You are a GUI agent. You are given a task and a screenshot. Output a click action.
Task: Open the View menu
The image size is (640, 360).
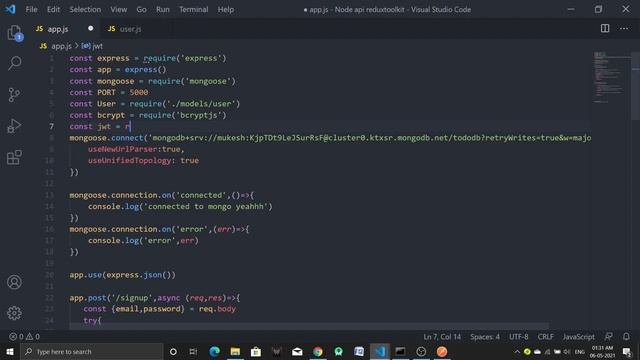tap(118, 9)
